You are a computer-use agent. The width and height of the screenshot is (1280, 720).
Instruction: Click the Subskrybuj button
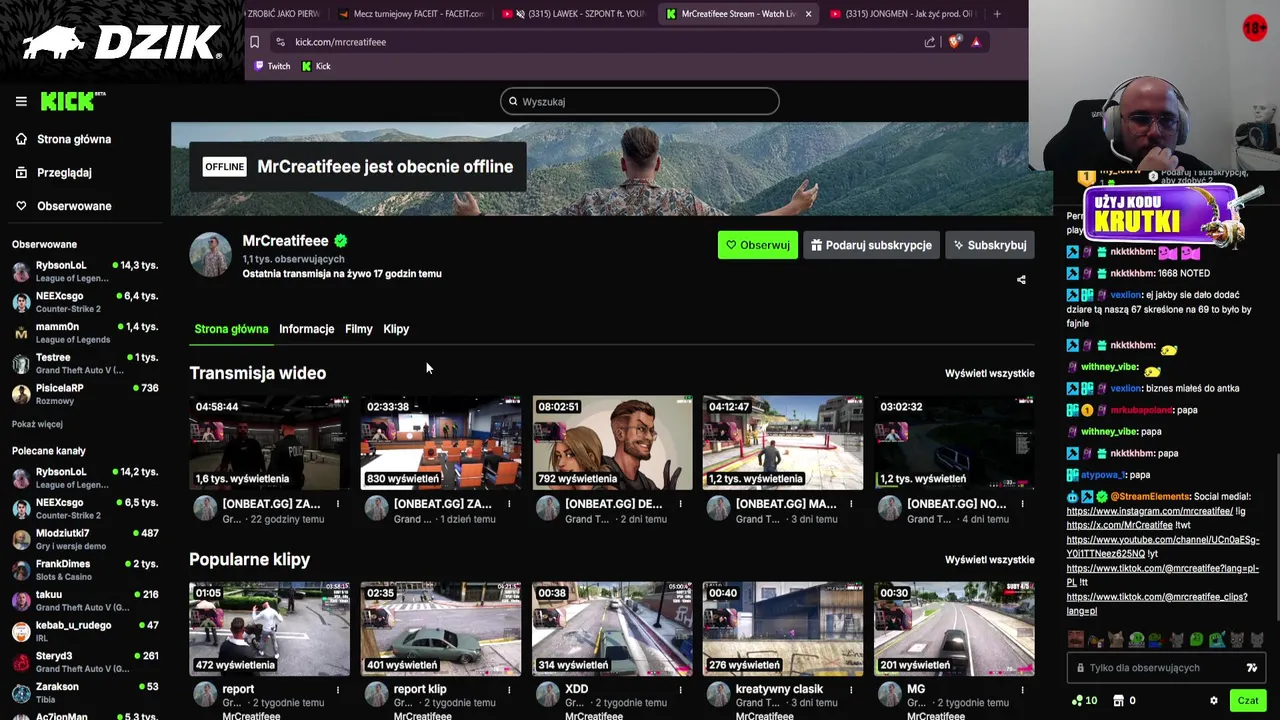[x=990, y=245]
